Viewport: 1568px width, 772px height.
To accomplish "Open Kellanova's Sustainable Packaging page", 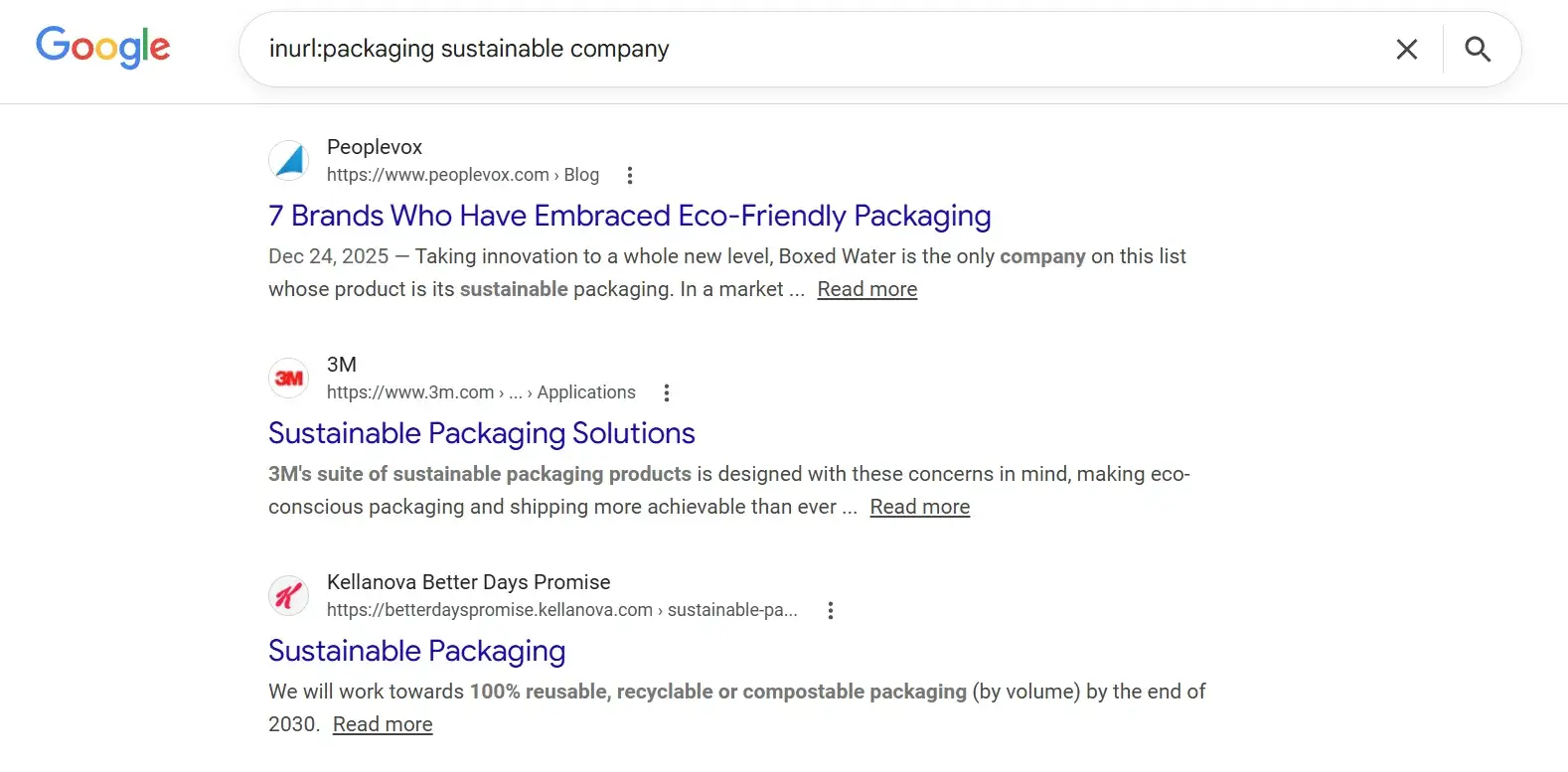I will coord(416,651).
